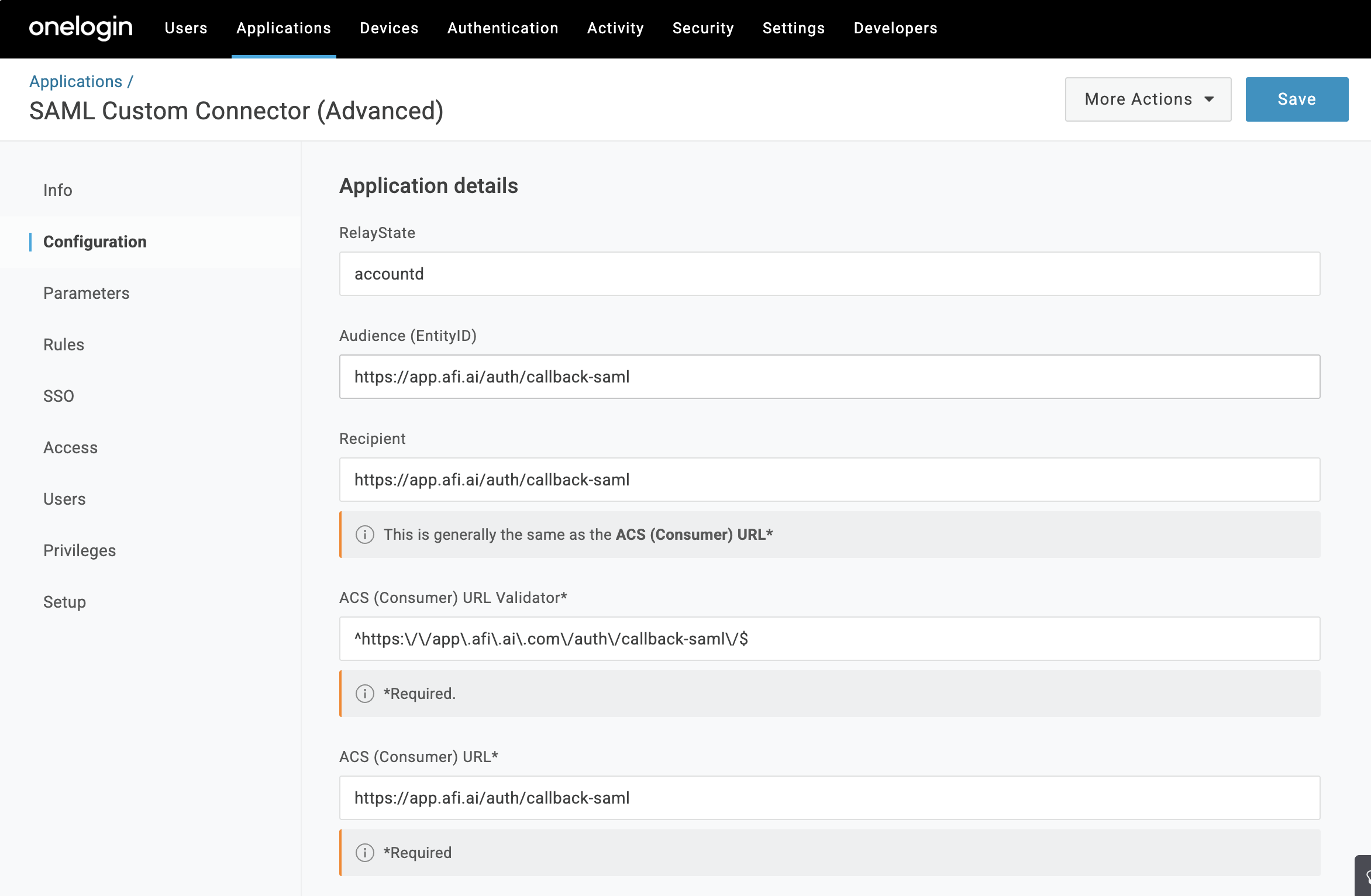Click the 'Application details' heading
The height and width of the screenshot is (896, 1371).
[429, 185]
